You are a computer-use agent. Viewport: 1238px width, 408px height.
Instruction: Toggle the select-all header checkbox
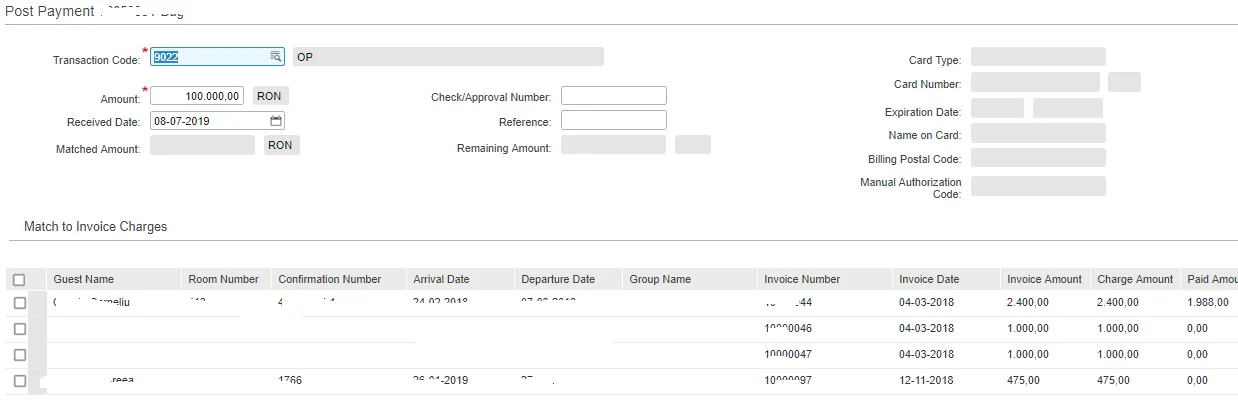tap(19, 280)
